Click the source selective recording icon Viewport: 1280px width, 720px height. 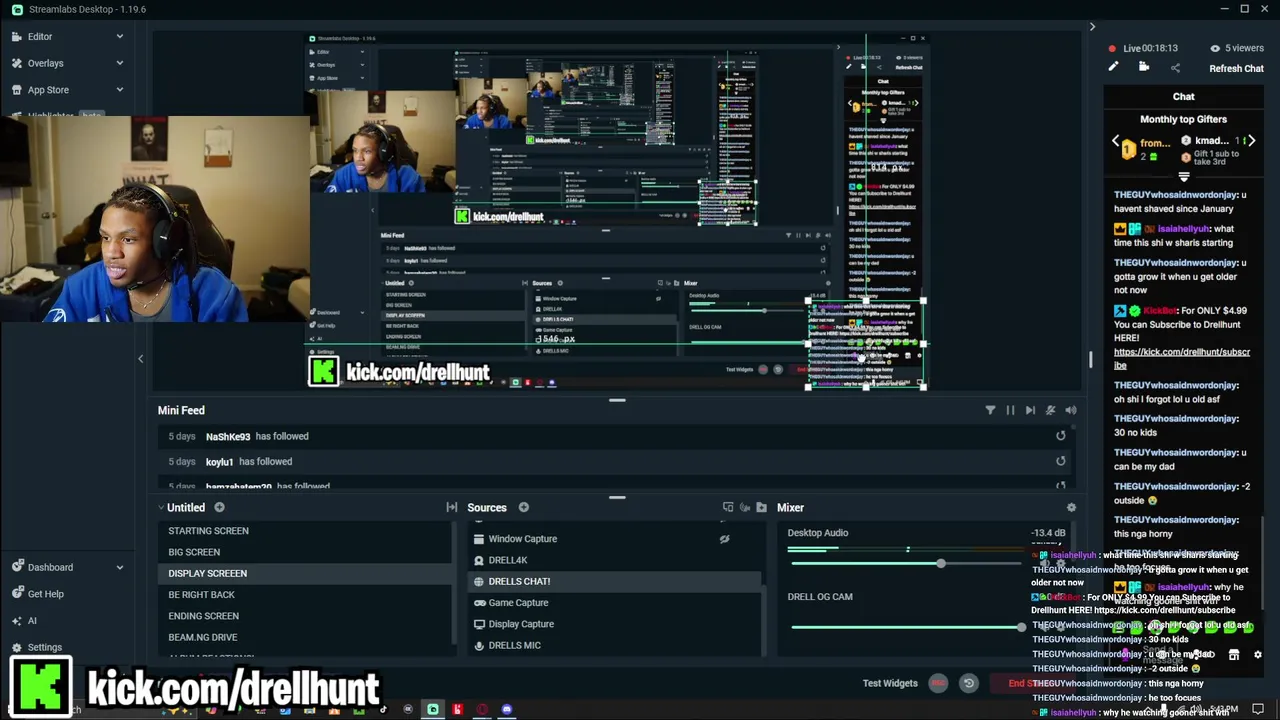point(744,508)
